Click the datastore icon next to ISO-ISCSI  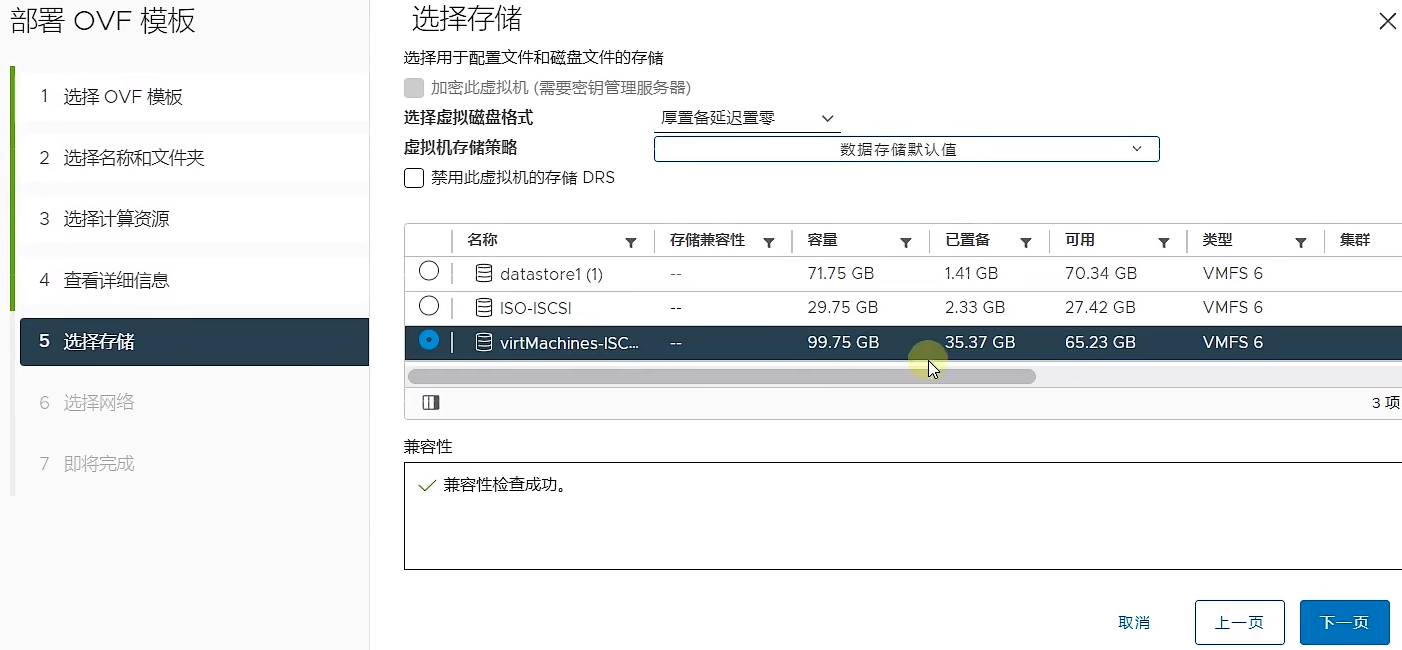coord(484,307)
